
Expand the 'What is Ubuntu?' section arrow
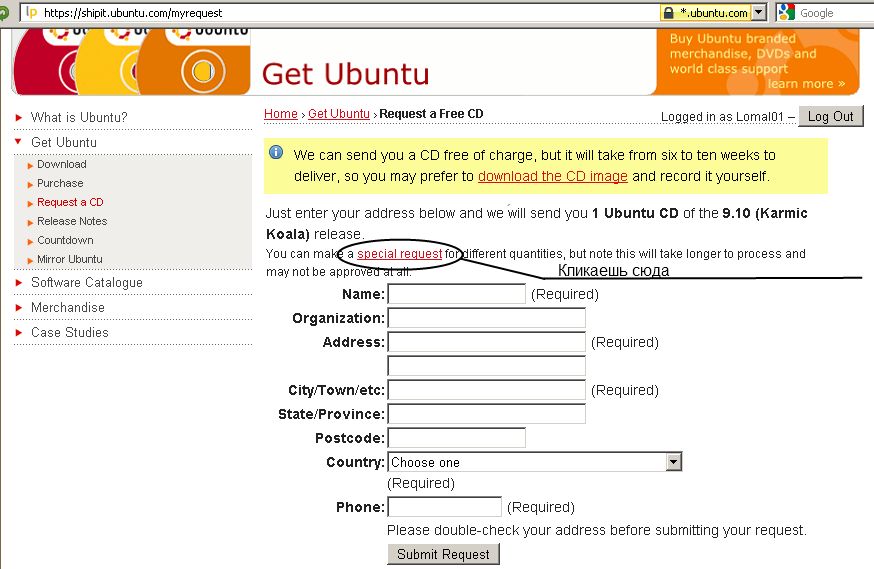tap(18, 118)
